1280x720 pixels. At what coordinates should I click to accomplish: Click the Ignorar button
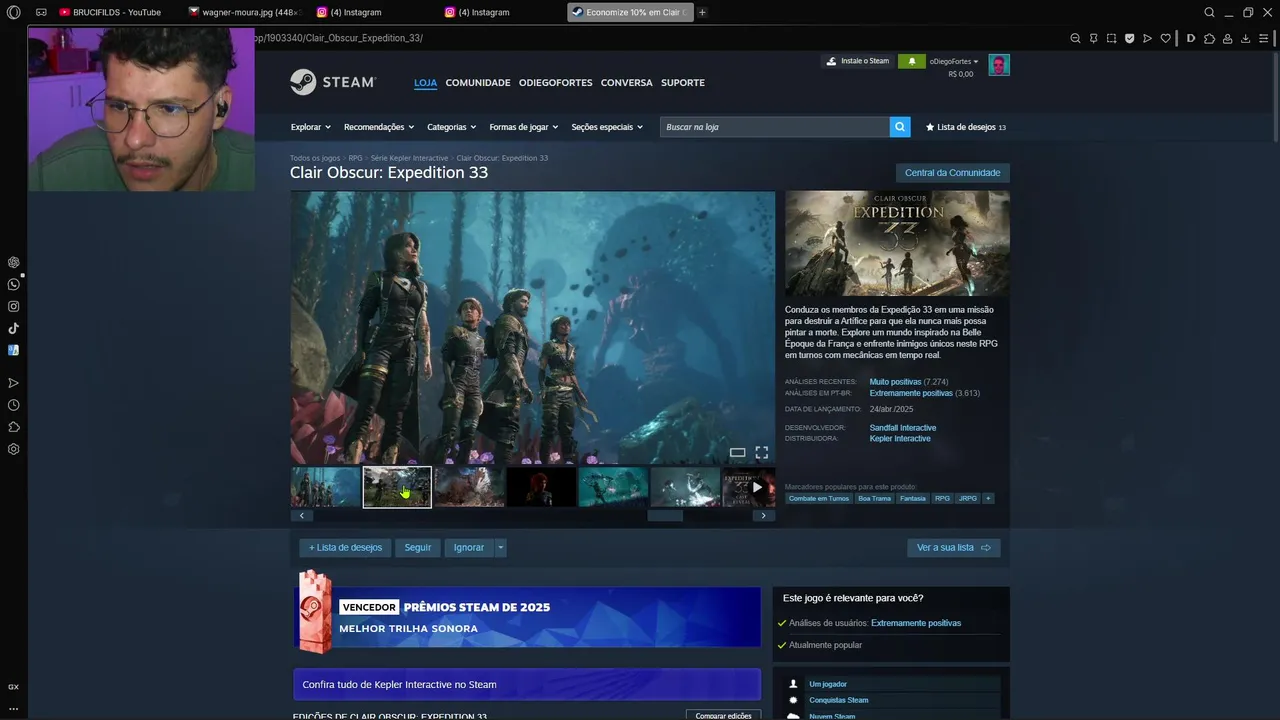(x=469, y=547)
